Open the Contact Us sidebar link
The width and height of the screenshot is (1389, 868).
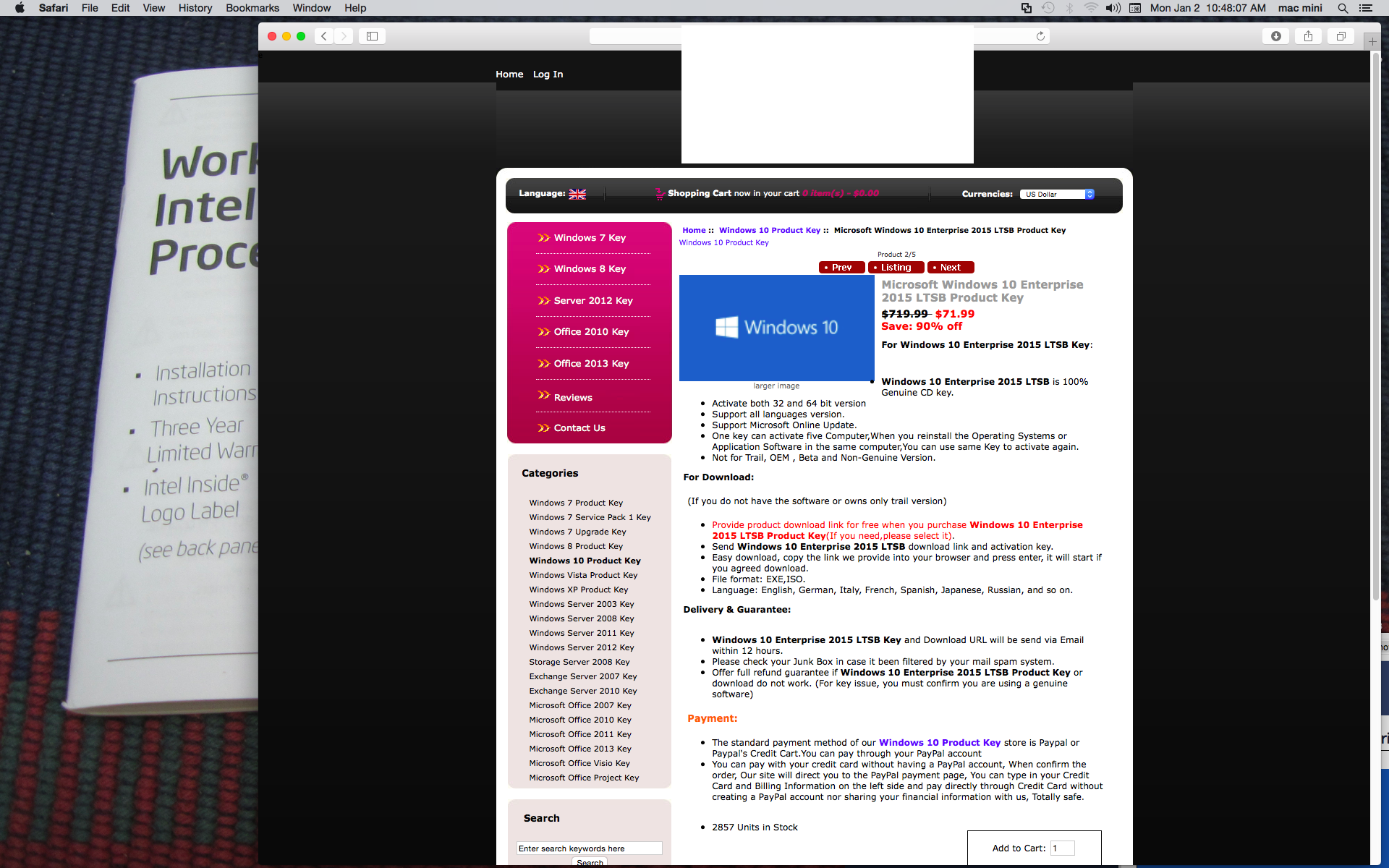click(579, 427)
